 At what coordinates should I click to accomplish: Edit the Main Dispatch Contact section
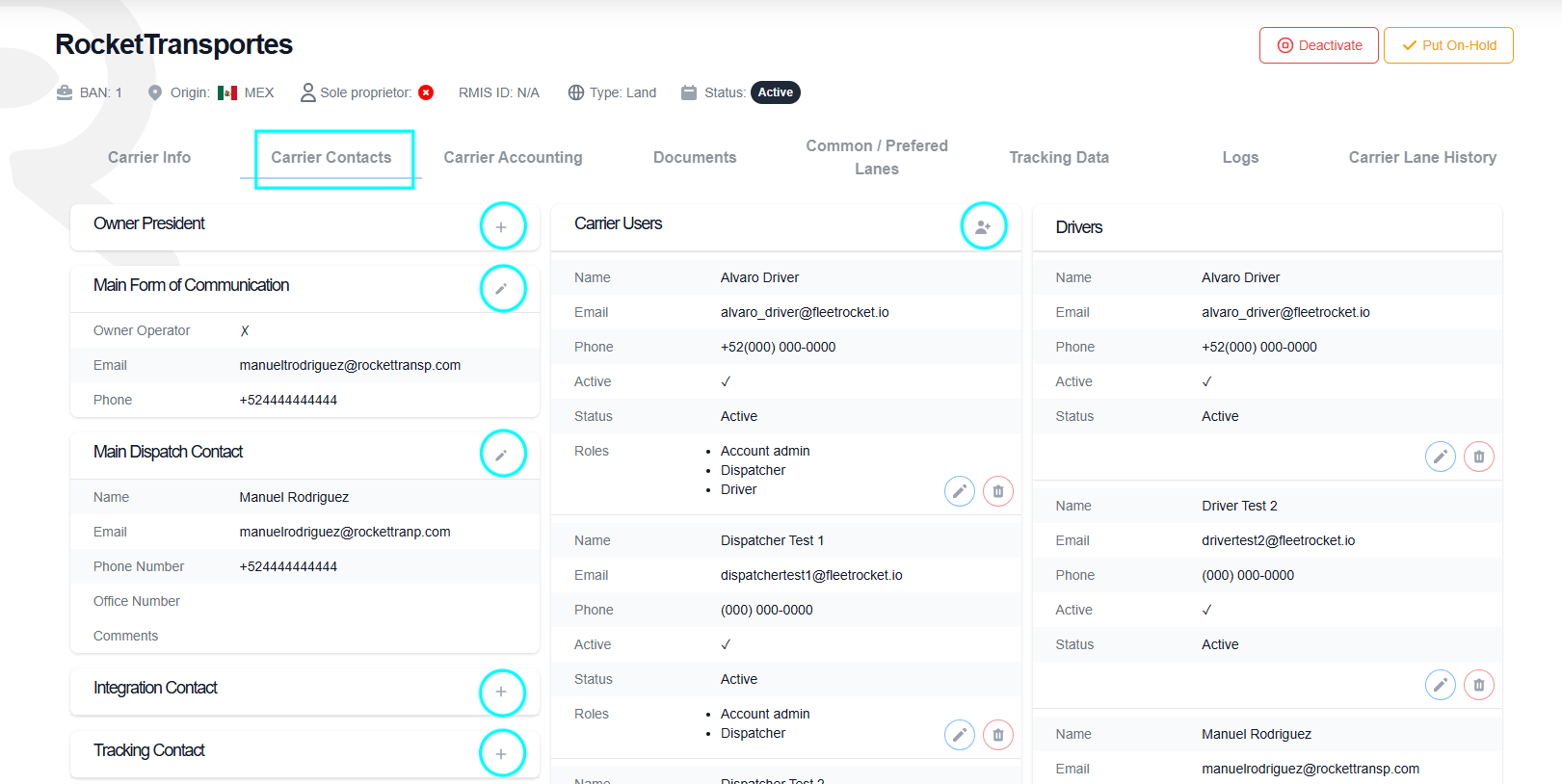[x=502, y=455]
